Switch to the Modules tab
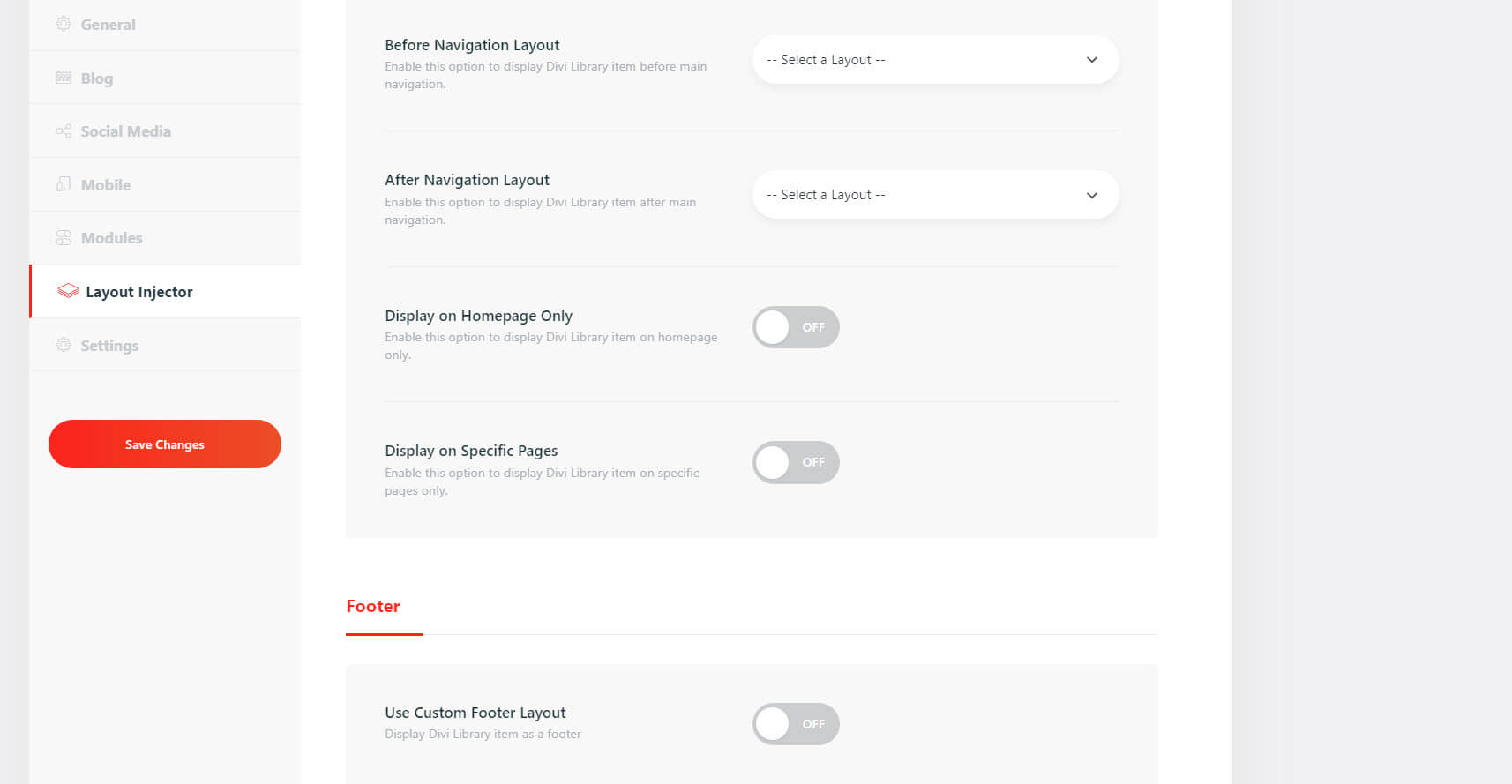1512x784 pixels. [x=112, y=238]
